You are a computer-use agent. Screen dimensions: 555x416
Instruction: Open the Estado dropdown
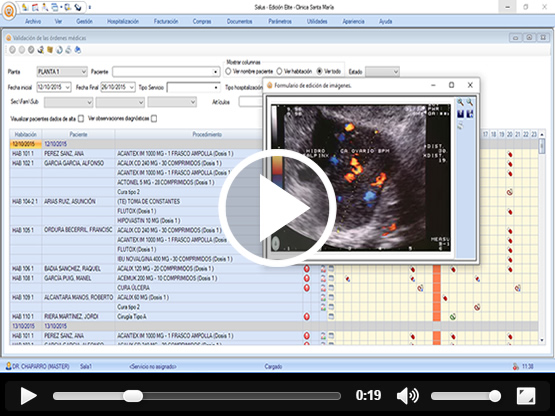coord(382,72)
